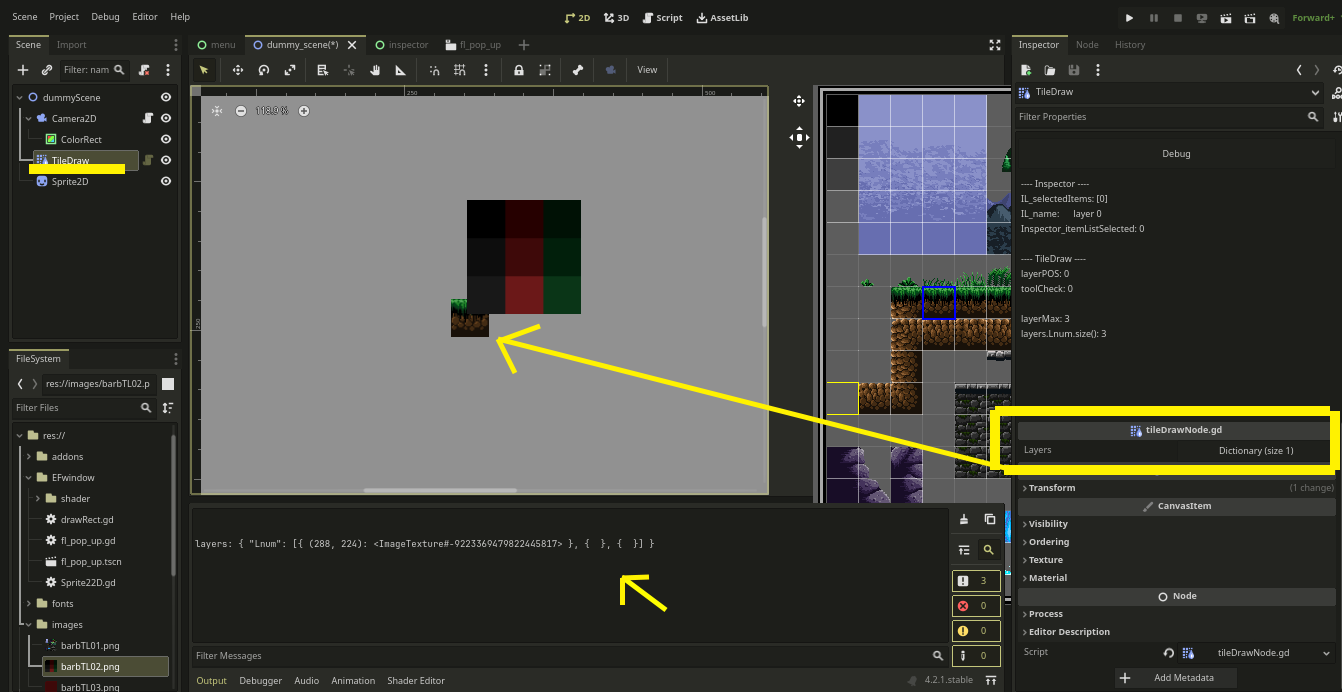Toggle grid snapping in viewport toolbar
This screenshot has width=1342, height=692.
point(460,70)
